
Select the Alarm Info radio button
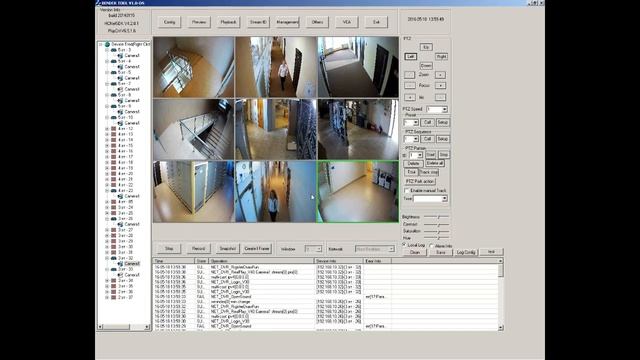coord(431,246)
